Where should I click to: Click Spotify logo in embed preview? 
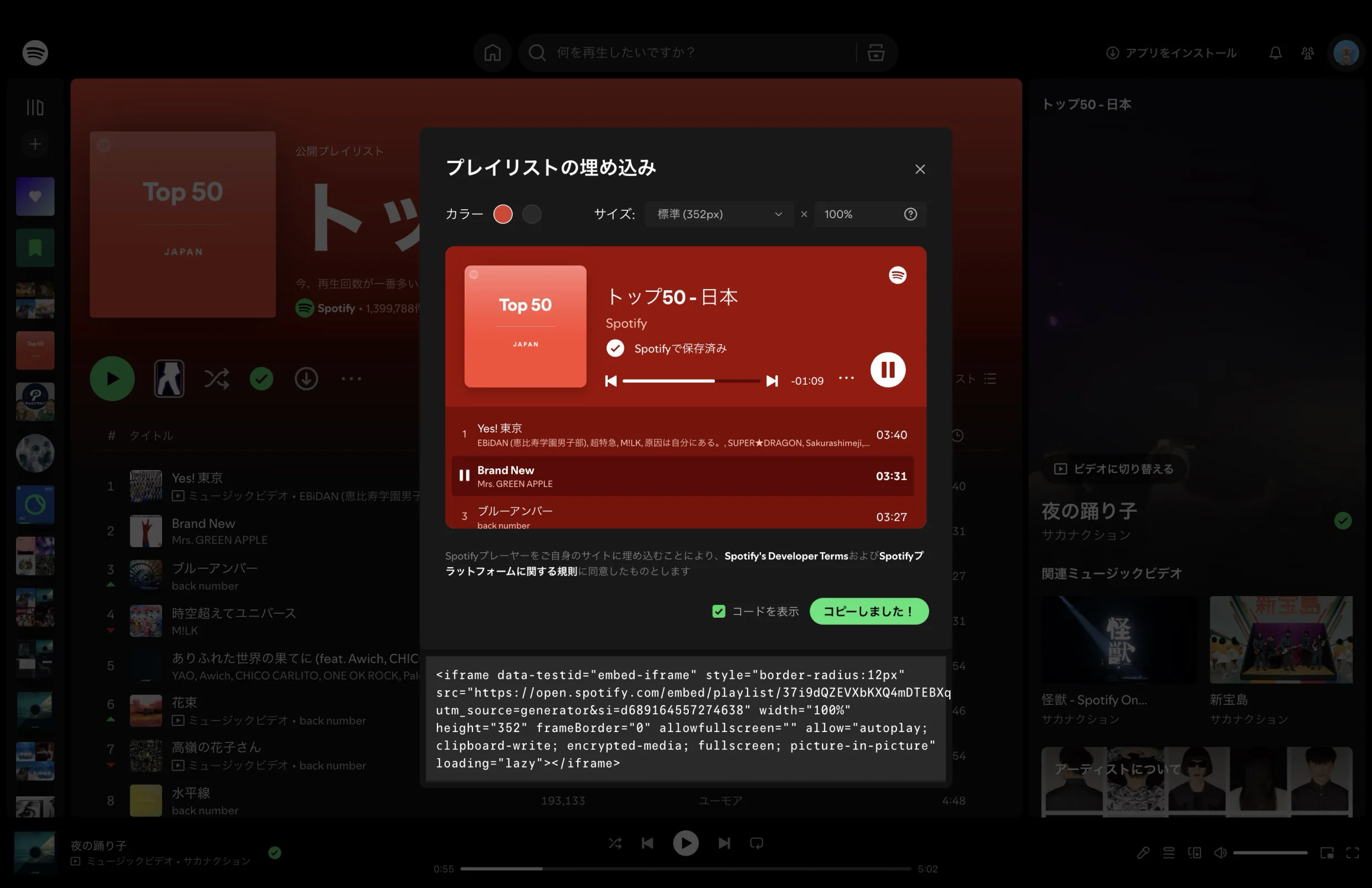[897, 275]
